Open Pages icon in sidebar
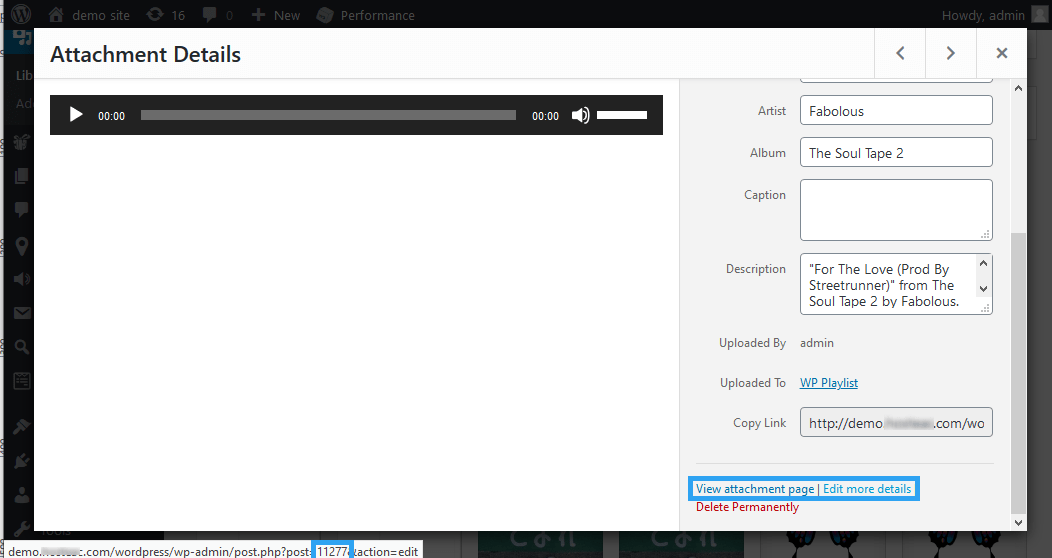Image resolution: width=1052 pixels, height=558 pixels. (21, 176)
